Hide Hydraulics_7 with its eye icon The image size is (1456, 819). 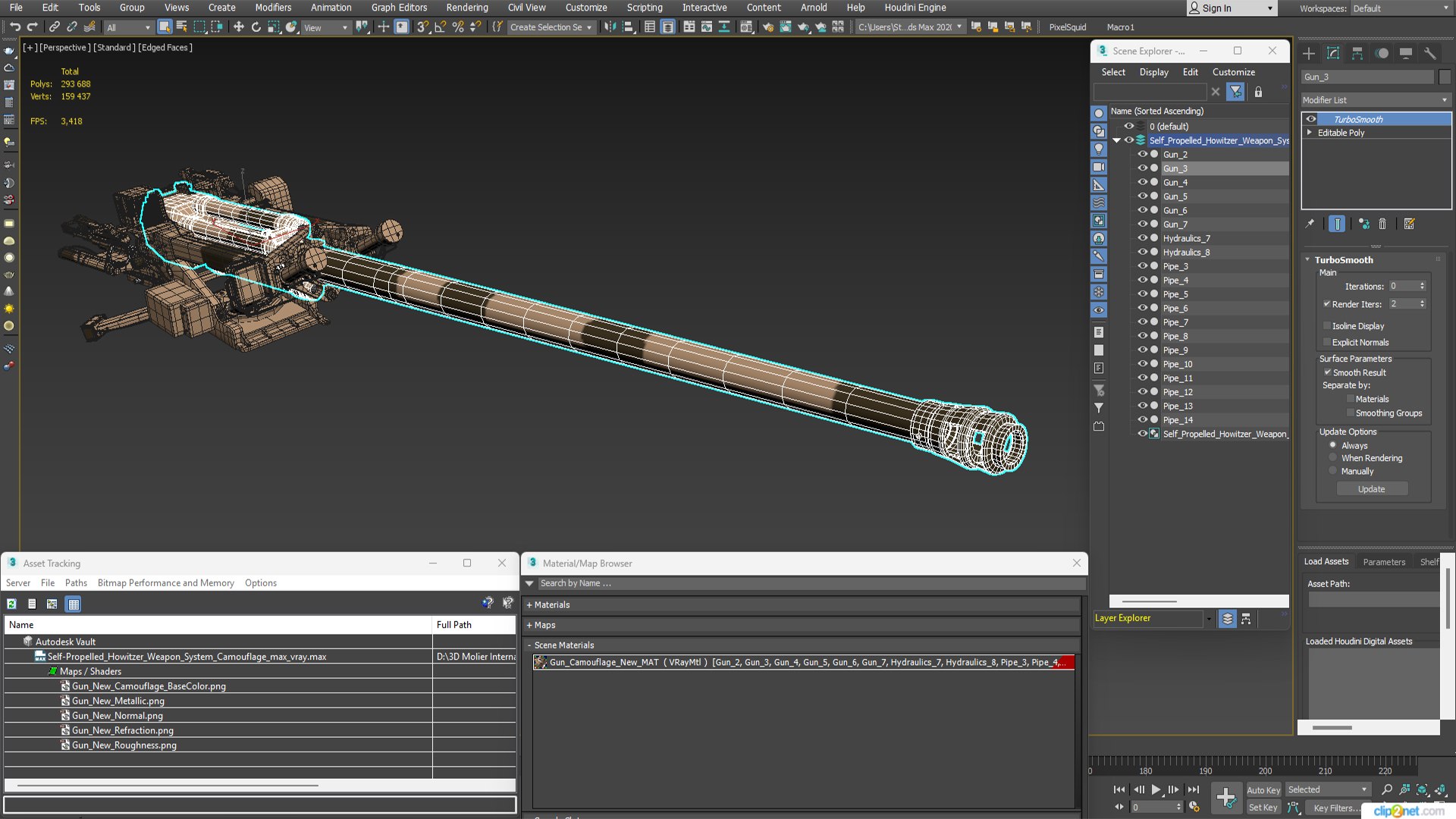point(1142,238)
